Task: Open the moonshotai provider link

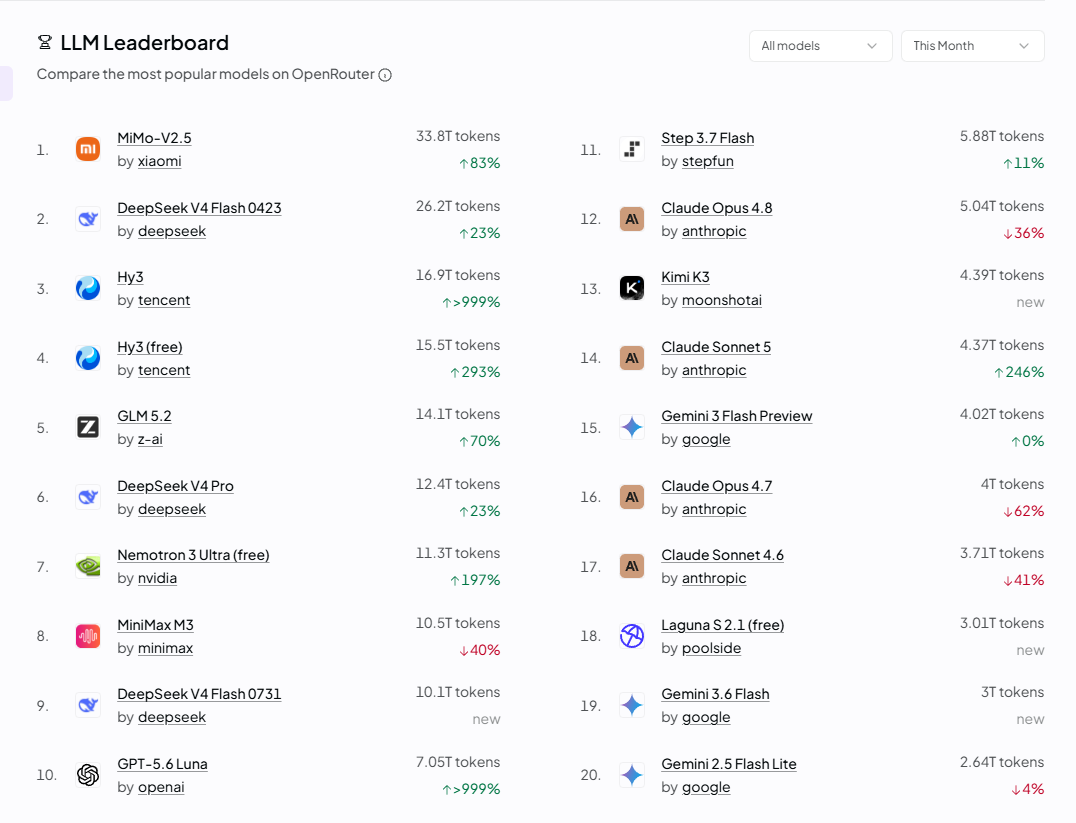Action: [722, 300]
